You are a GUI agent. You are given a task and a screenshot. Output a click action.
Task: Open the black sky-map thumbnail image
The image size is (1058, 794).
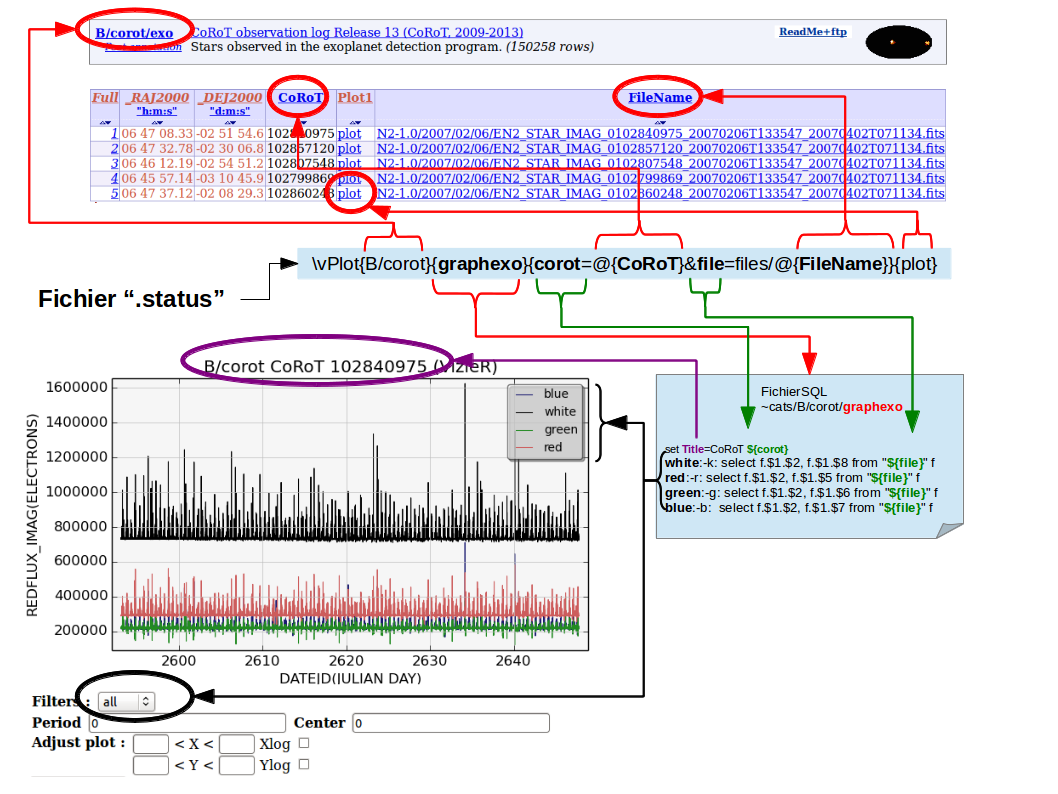click(x=898, y=42)
